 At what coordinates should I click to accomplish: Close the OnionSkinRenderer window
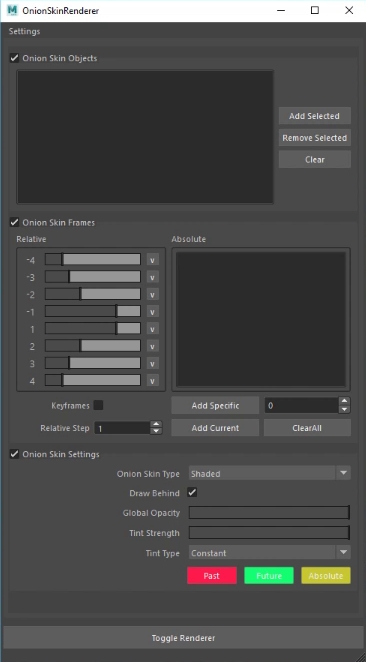click(349, 10)
